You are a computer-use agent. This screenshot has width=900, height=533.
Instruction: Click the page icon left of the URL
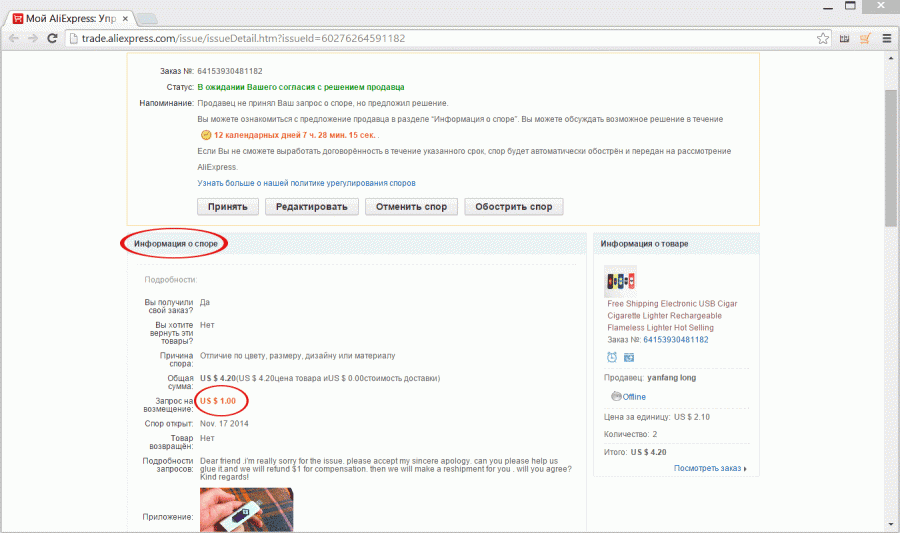73,38
